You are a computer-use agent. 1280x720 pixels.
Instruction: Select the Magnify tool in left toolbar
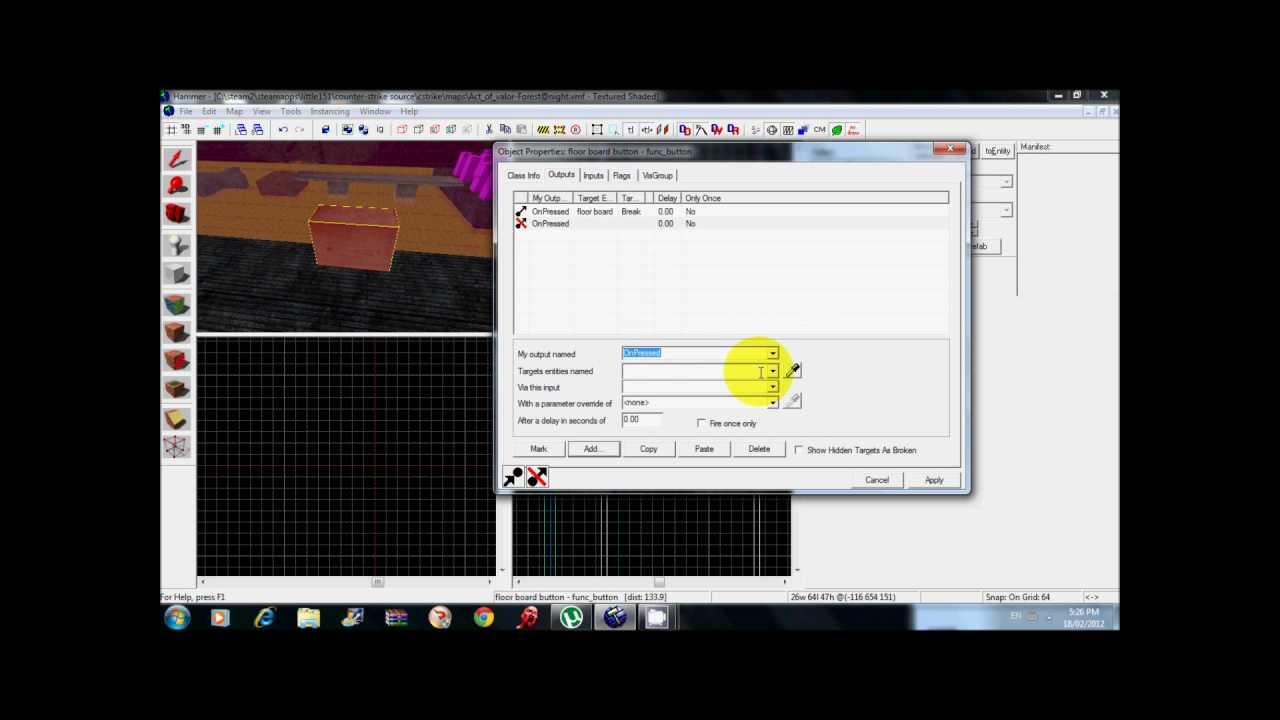point(177,186)
